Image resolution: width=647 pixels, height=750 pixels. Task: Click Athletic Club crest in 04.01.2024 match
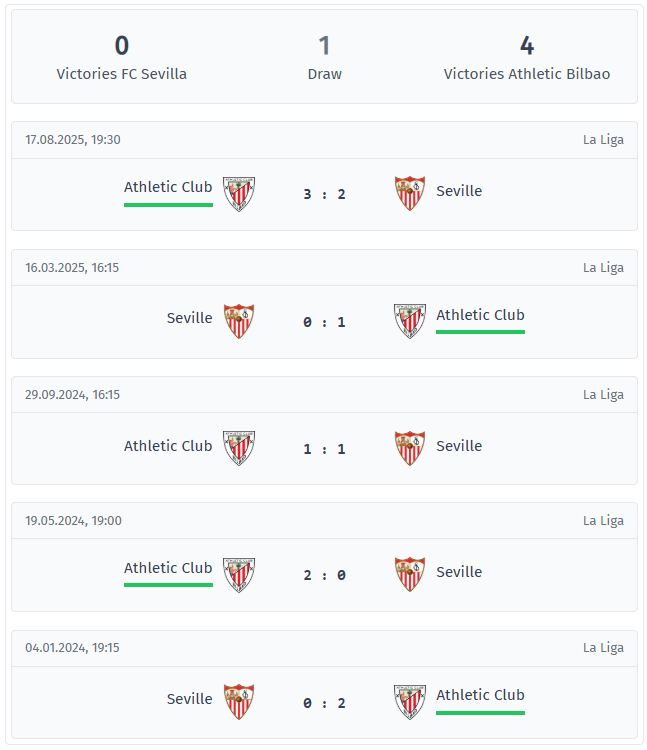tap(410, 702)
